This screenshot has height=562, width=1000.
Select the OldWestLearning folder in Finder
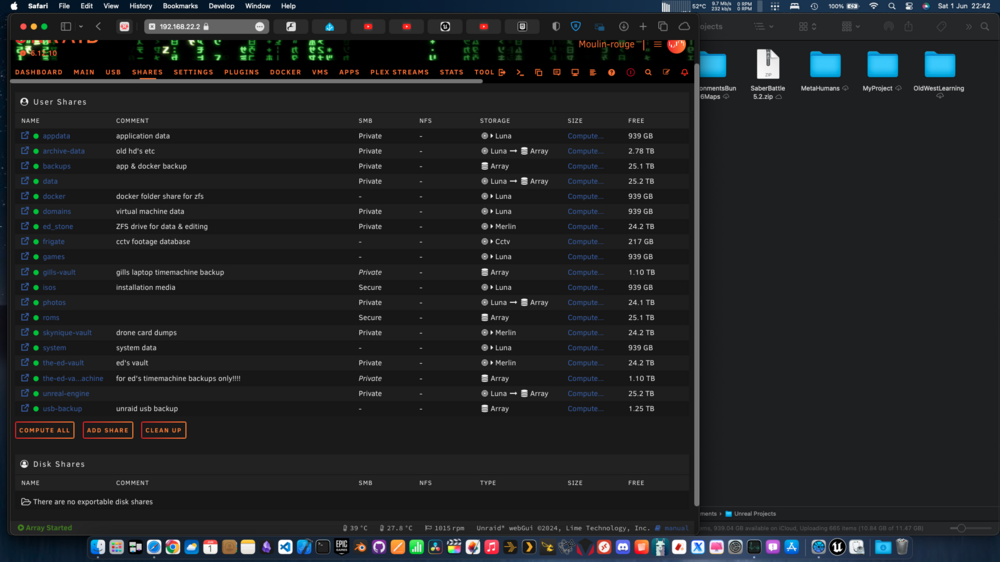939,74
